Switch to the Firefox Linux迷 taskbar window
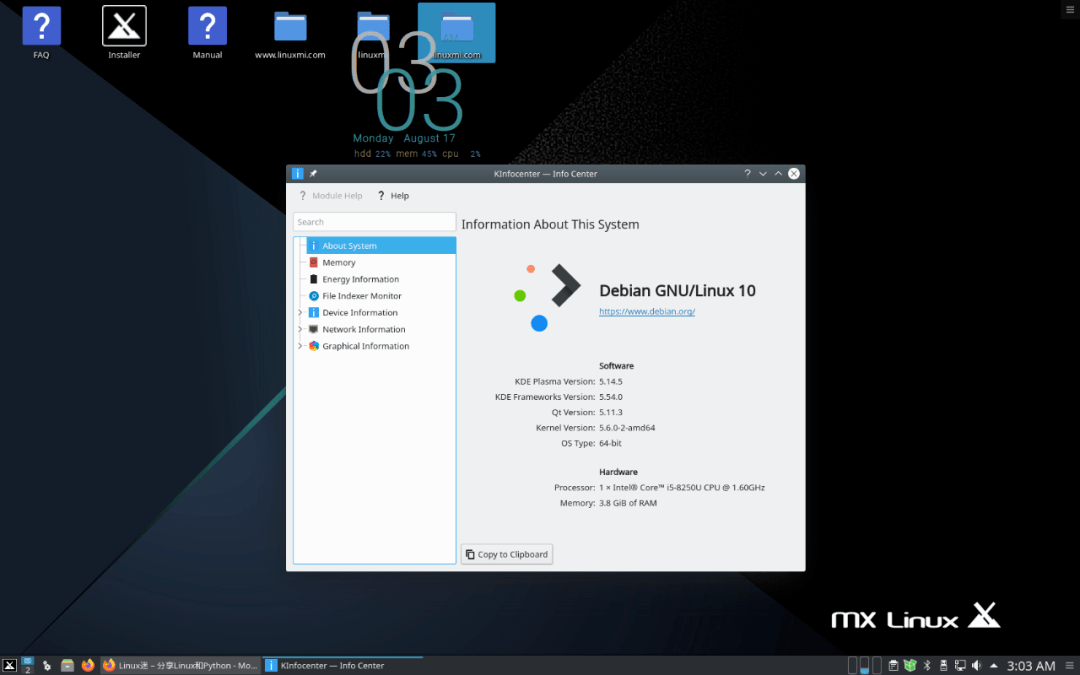Screen dimensions: 1080x675 pyautogui.click(x=180, y=665)
